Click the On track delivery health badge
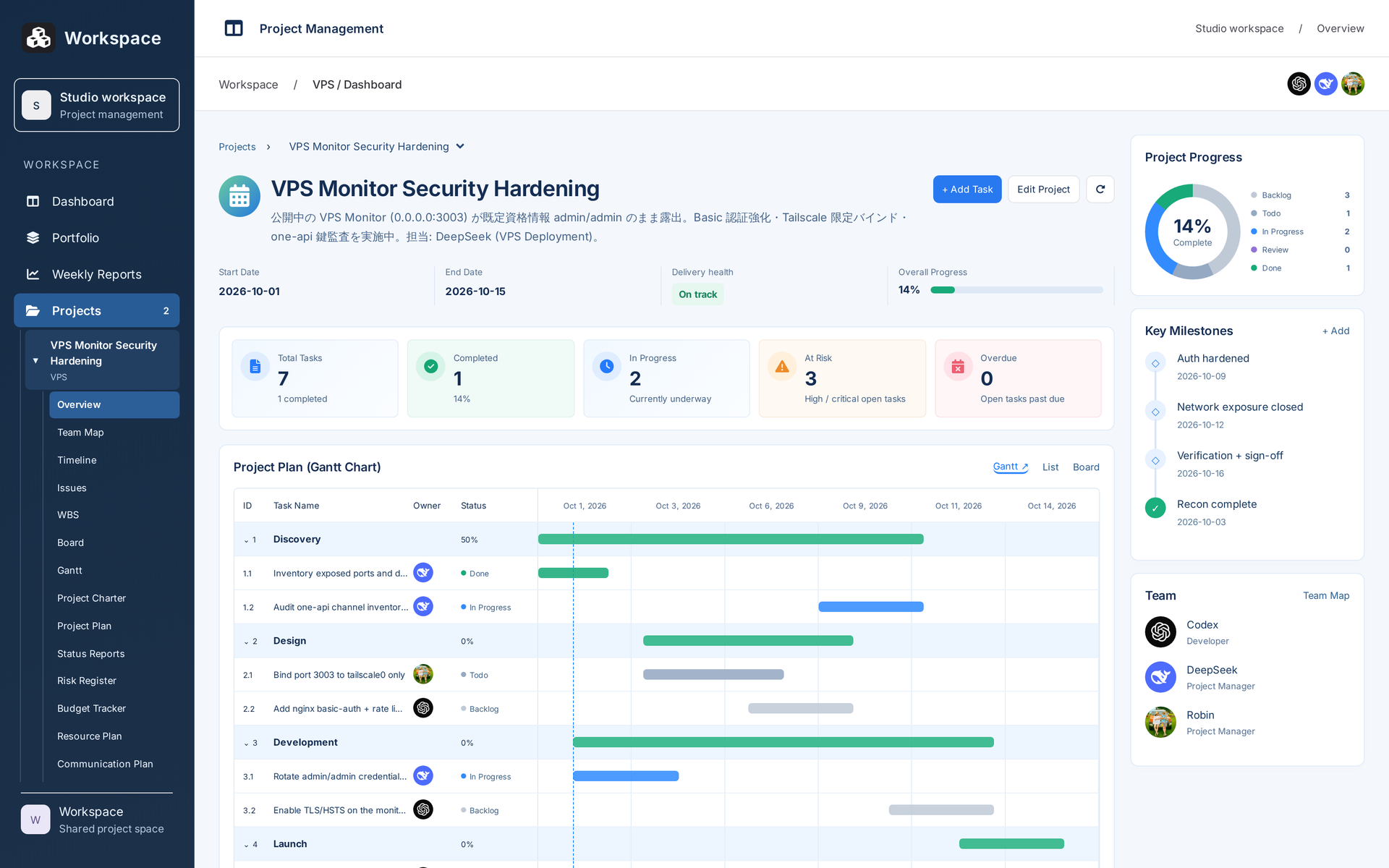 click(697, 294)
